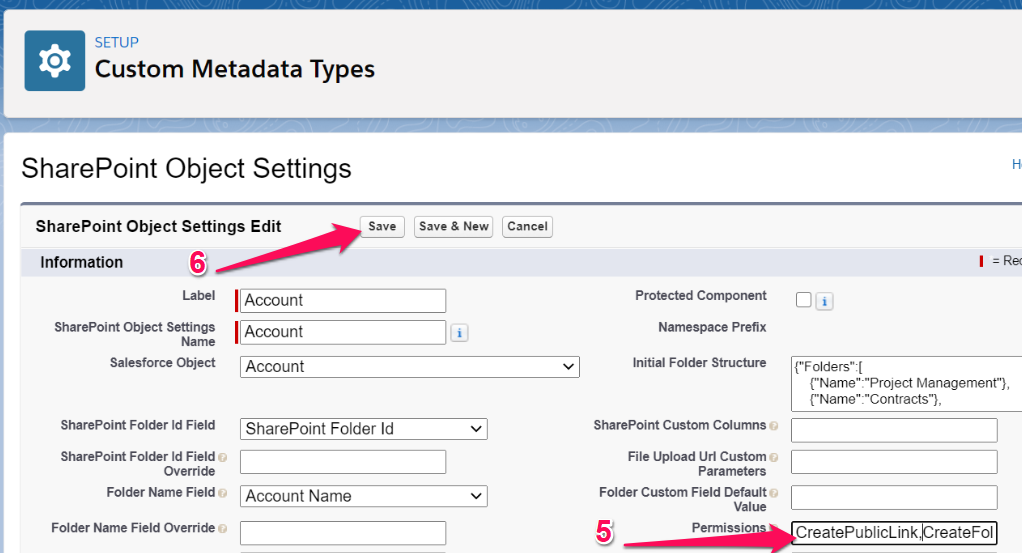Show help for Folder Name Field Override

pos(222,528)
